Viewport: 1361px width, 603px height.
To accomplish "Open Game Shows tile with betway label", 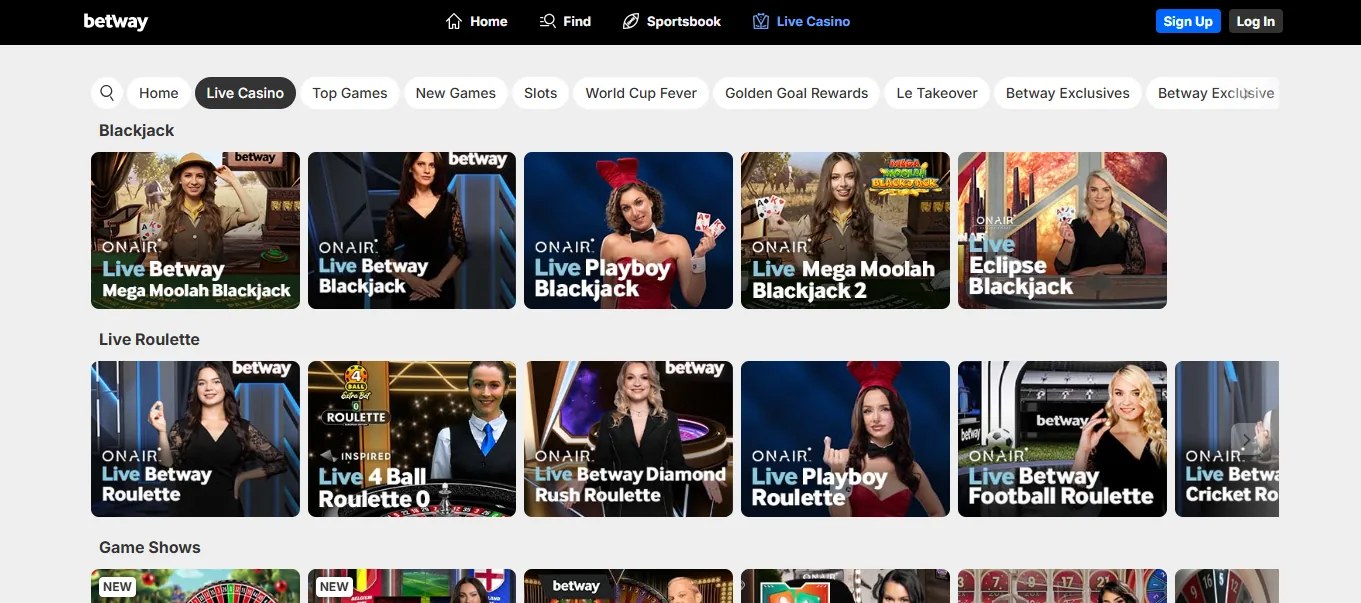I will [628, 586].
